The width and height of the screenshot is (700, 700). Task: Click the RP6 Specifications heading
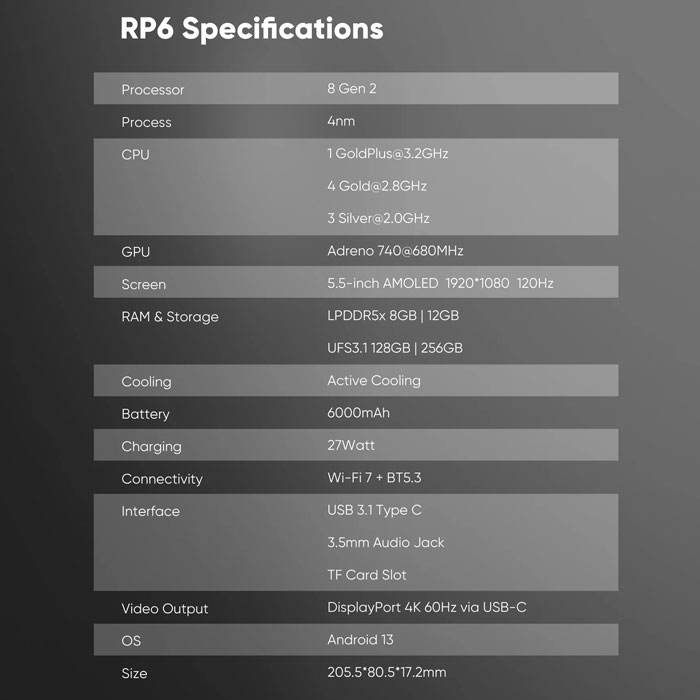(251, 29)
